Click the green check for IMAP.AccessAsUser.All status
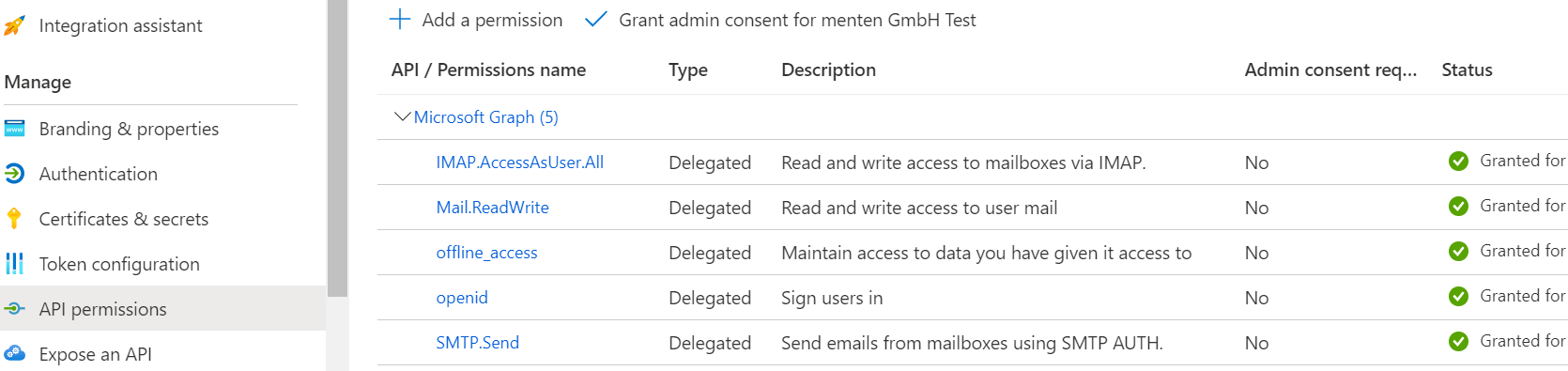This screenshot has height=371, width=1568. tap(1458, 162)
